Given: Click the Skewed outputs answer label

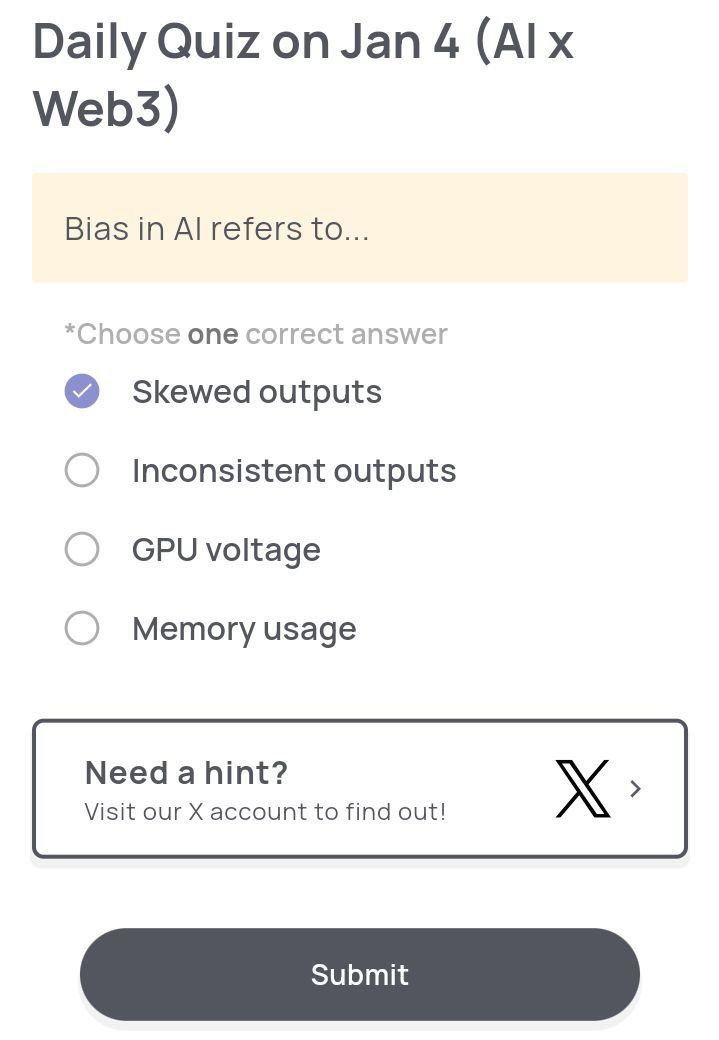Looking at the screenshot, I should point(256,391).
